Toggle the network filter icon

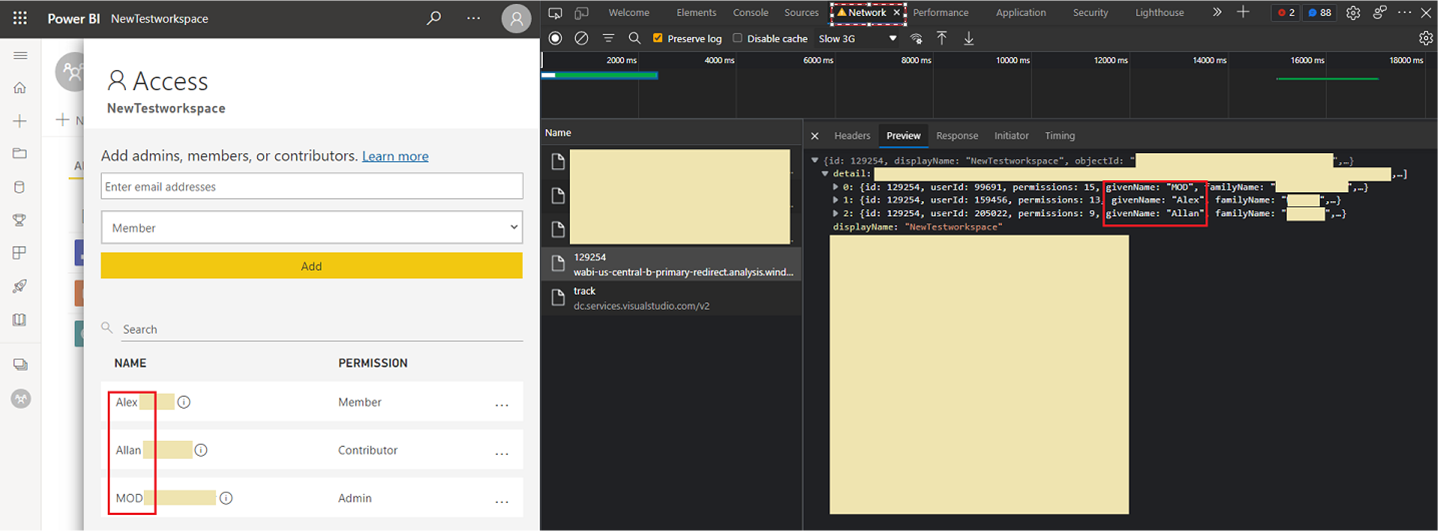point(608,38)
